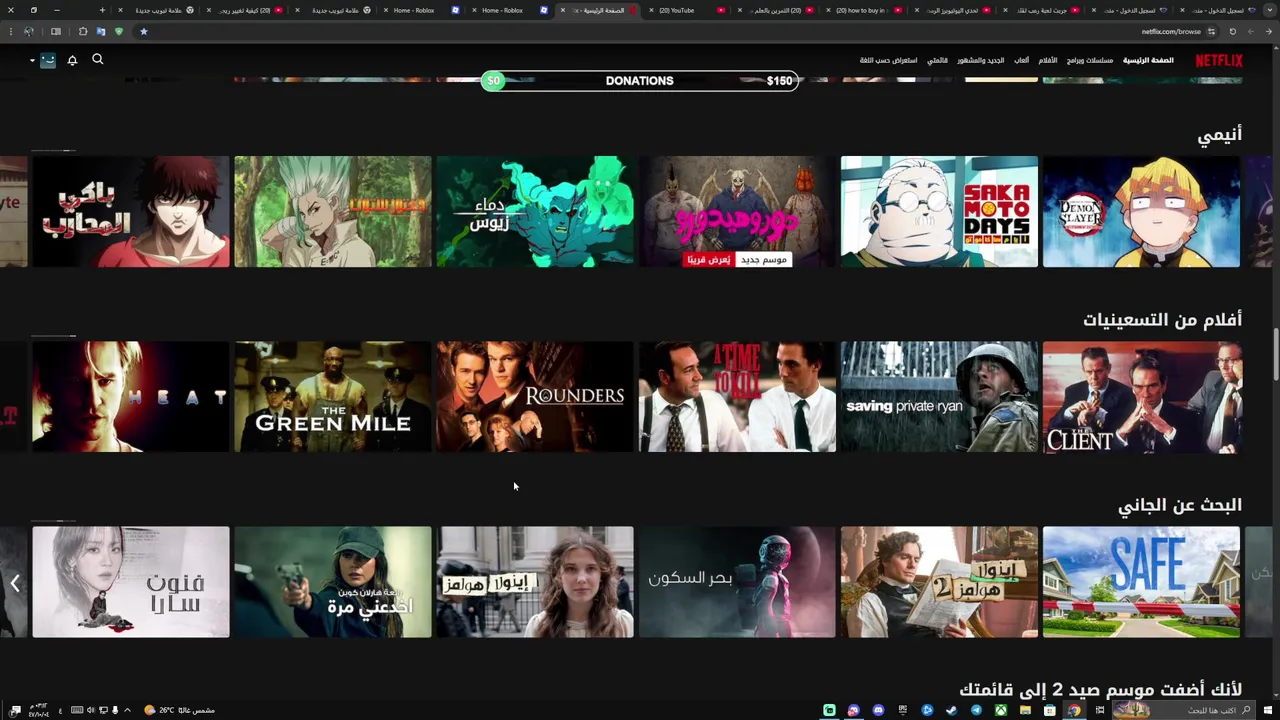This screenshot has width=1280, height=720.
Task: Go to مسلسلات وبرامج nav item
Action: click(x=1090, y=60)
